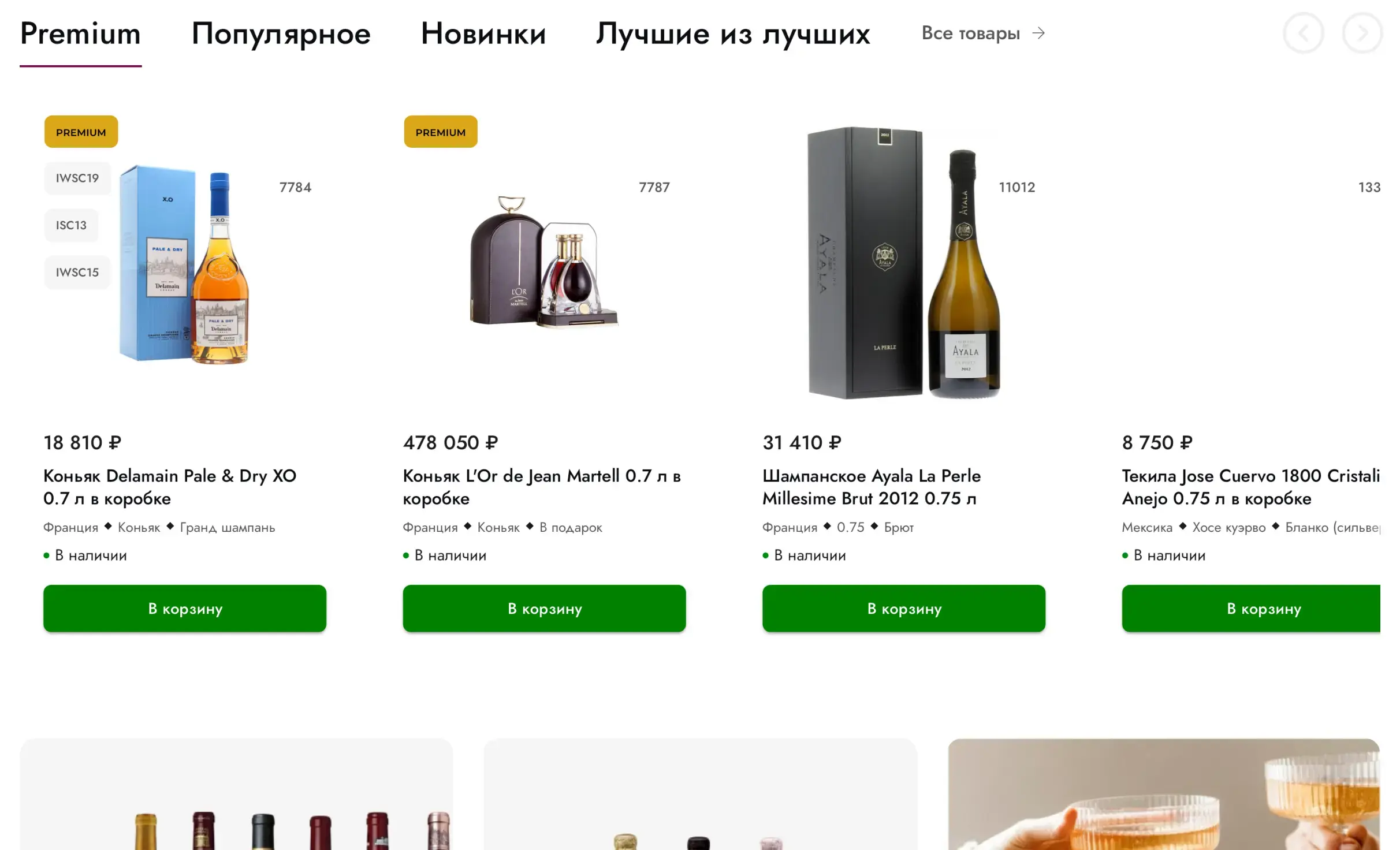
Task: Click the previous carousel arrow
Action: click(x=1304, y=33)
